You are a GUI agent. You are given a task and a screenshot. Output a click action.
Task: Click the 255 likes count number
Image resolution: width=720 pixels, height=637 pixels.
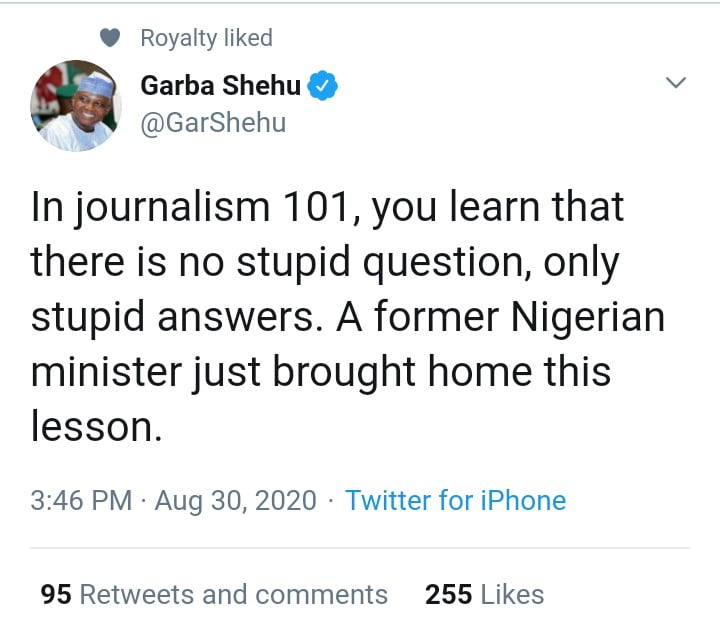448,594
